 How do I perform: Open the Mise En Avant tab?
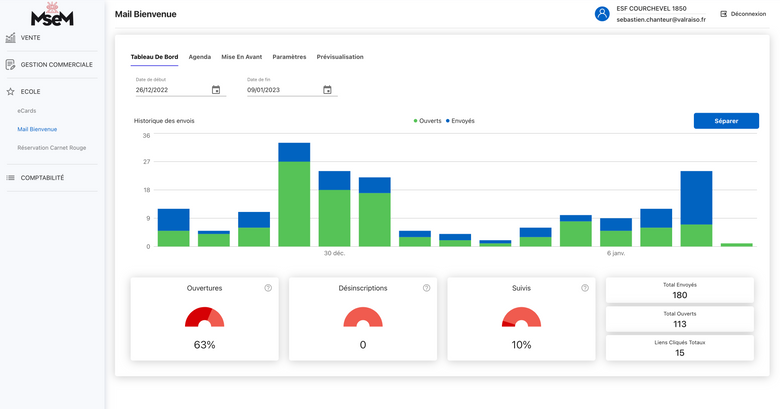click(x=242, y=57)
